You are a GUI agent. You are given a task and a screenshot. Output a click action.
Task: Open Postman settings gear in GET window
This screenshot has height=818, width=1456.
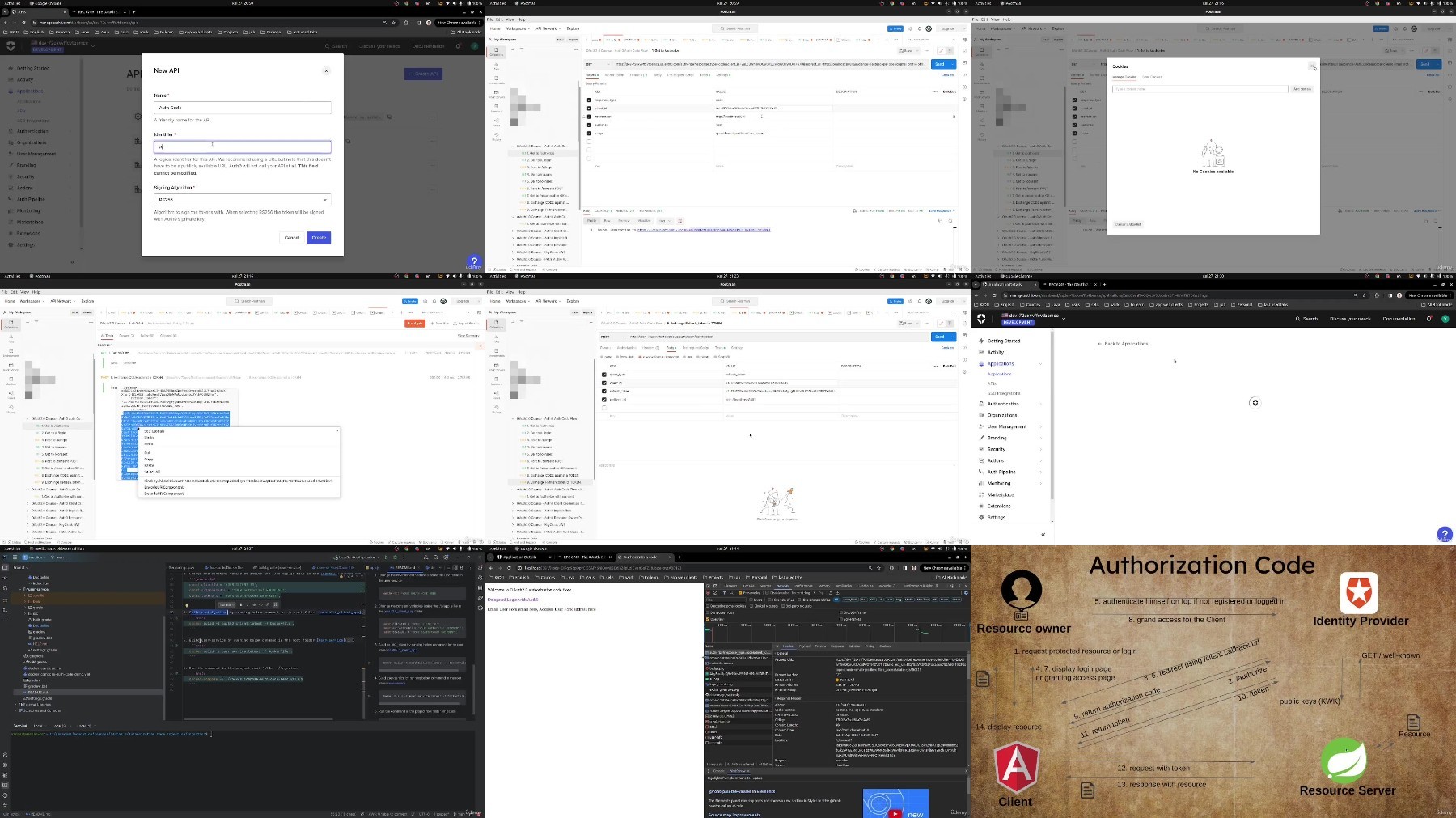(911, 28)
